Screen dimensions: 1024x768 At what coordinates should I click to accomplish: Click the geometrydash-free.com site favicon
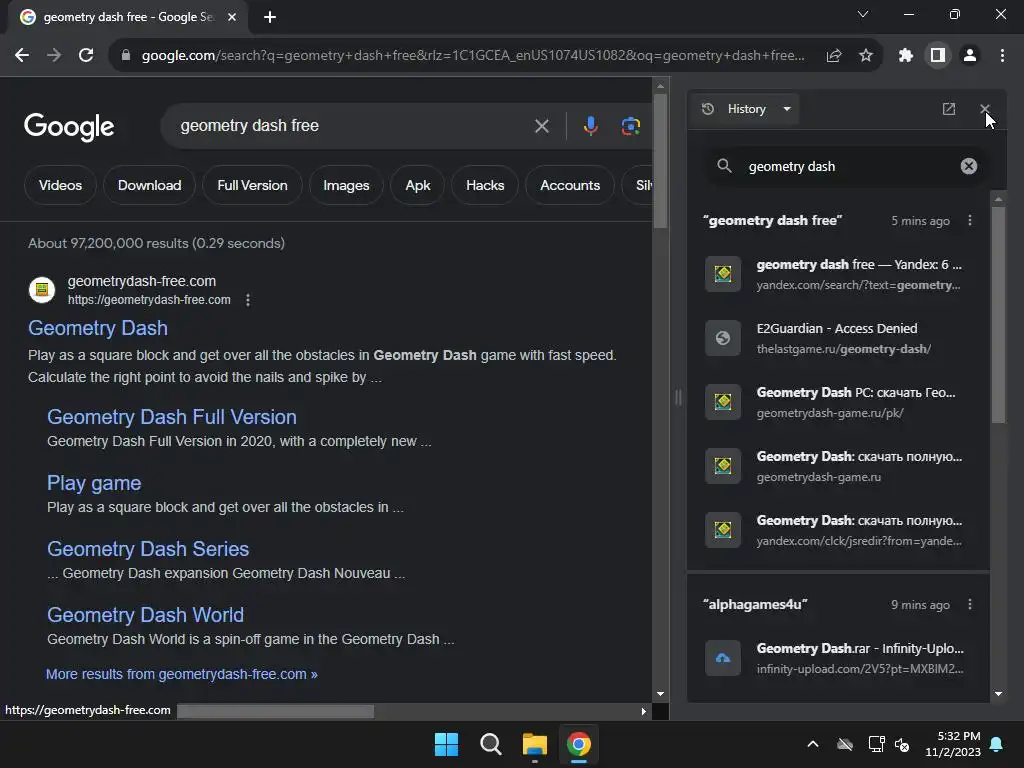click(42, 289)
